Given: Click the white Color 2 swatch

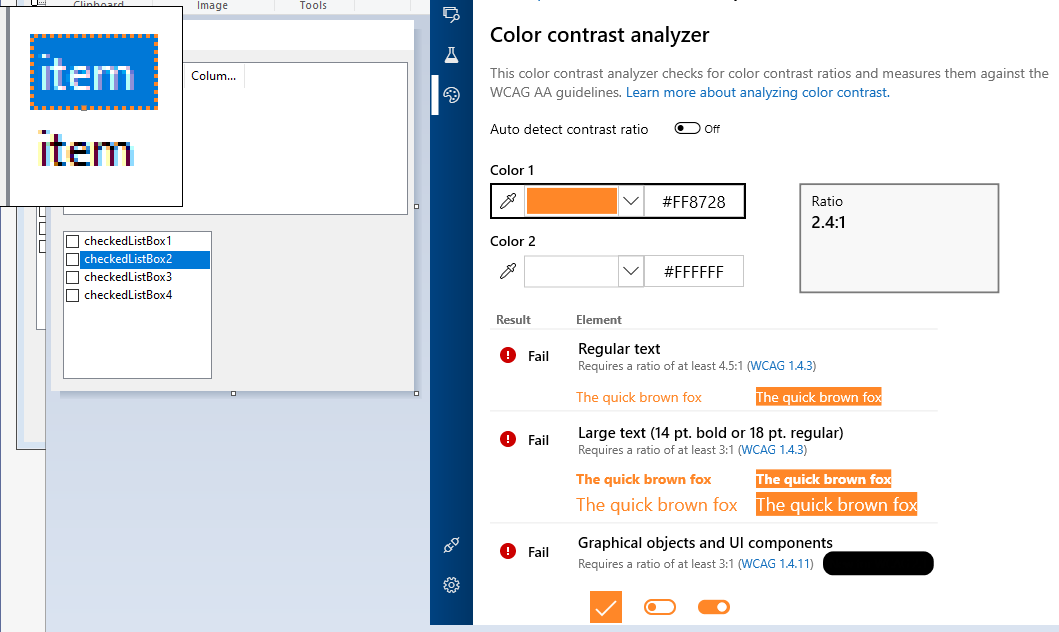Looking at the screenshot, I should coord(571,271).
